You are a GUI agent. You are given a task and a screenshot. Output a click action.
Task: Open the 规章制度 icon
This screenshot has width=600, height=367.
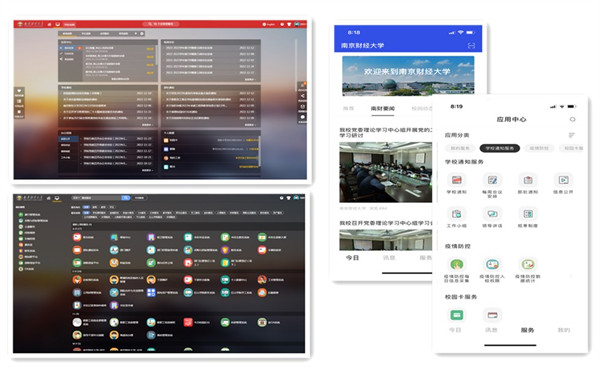[528, 214]
